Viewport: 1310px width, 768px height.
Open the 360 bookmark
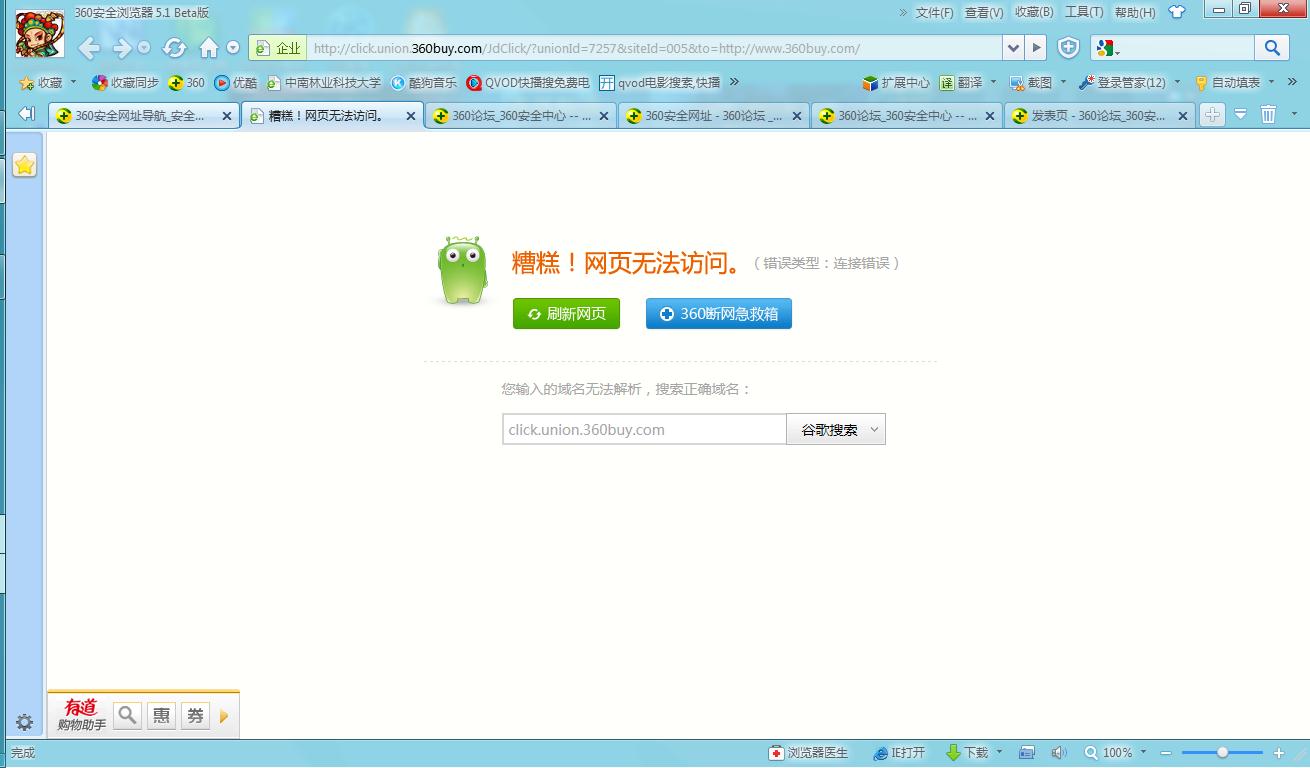point(186,83)
